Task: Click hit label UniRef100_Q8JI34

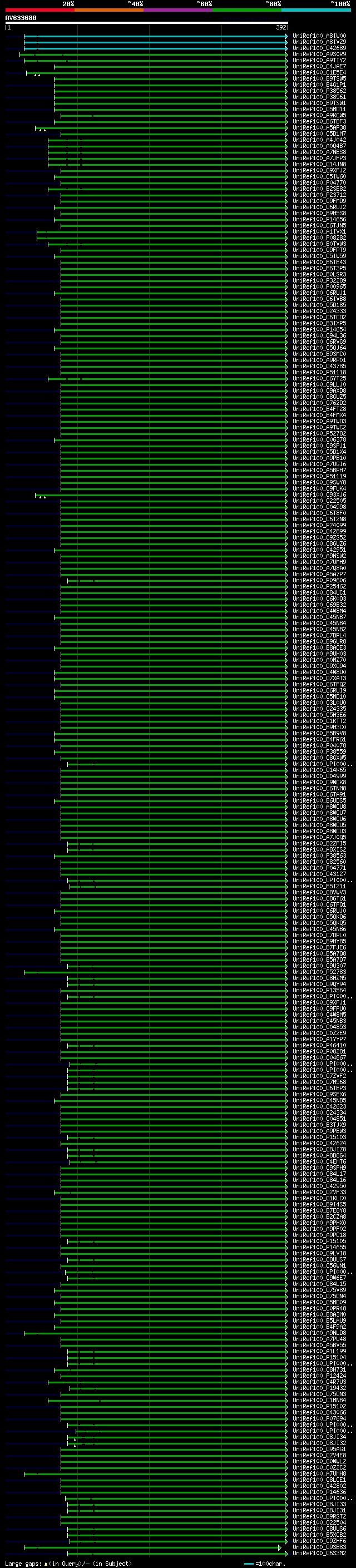Action: [319, 1437]
